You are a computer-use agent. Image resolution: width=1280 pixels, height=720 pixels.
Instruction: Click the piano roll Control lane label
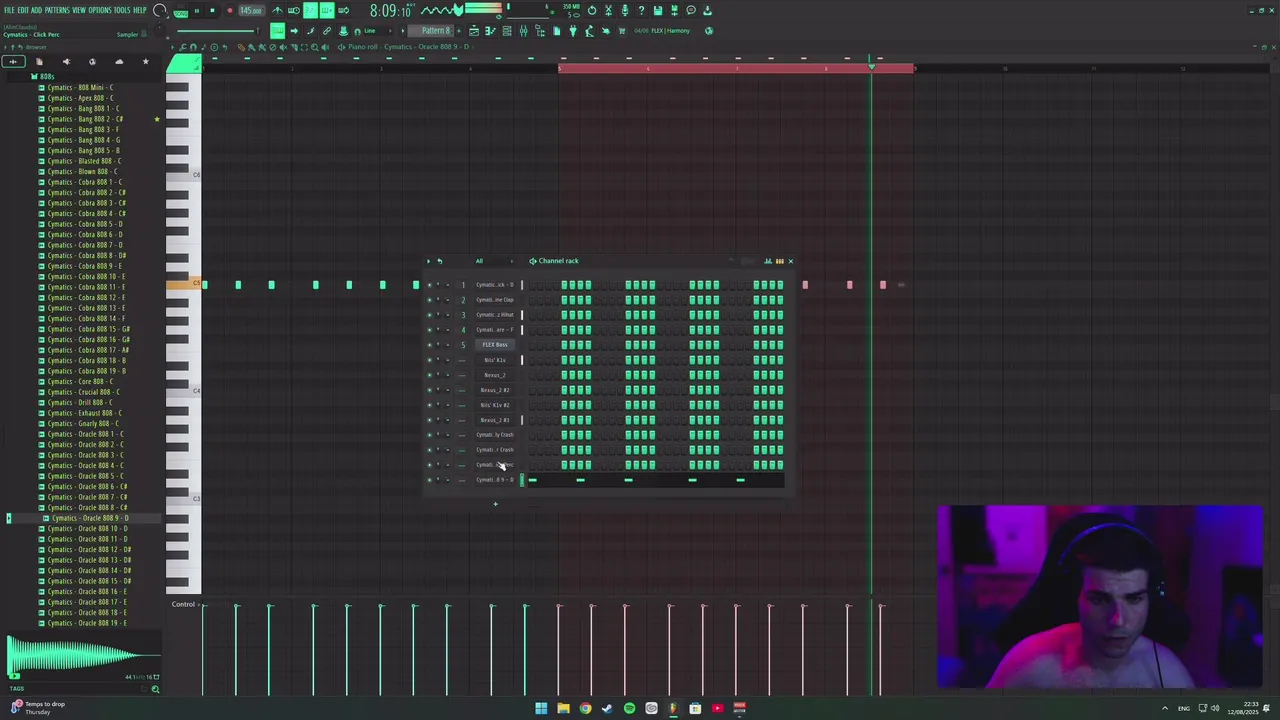pos(183,604)
